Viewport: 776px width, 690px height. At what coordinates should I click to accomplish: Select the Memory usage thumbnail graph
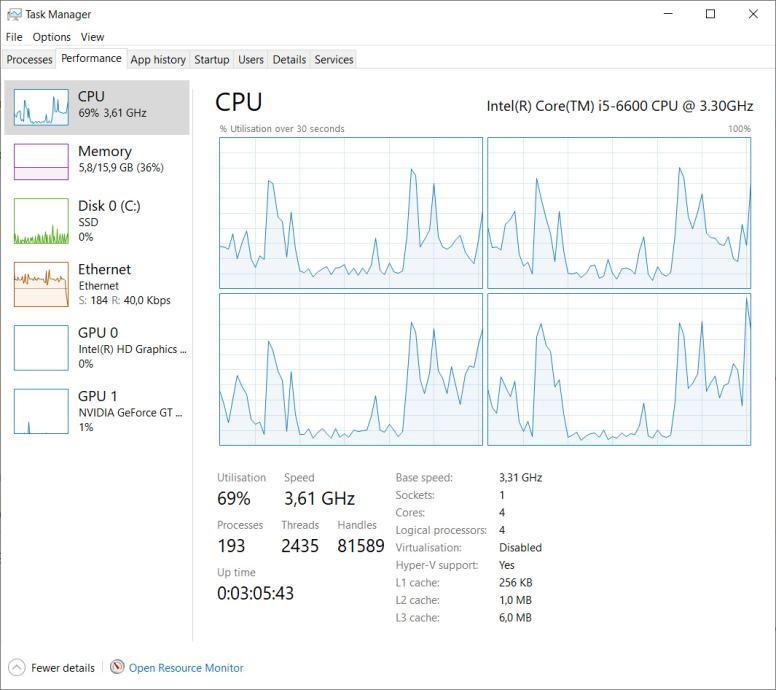tap(41, 160)
